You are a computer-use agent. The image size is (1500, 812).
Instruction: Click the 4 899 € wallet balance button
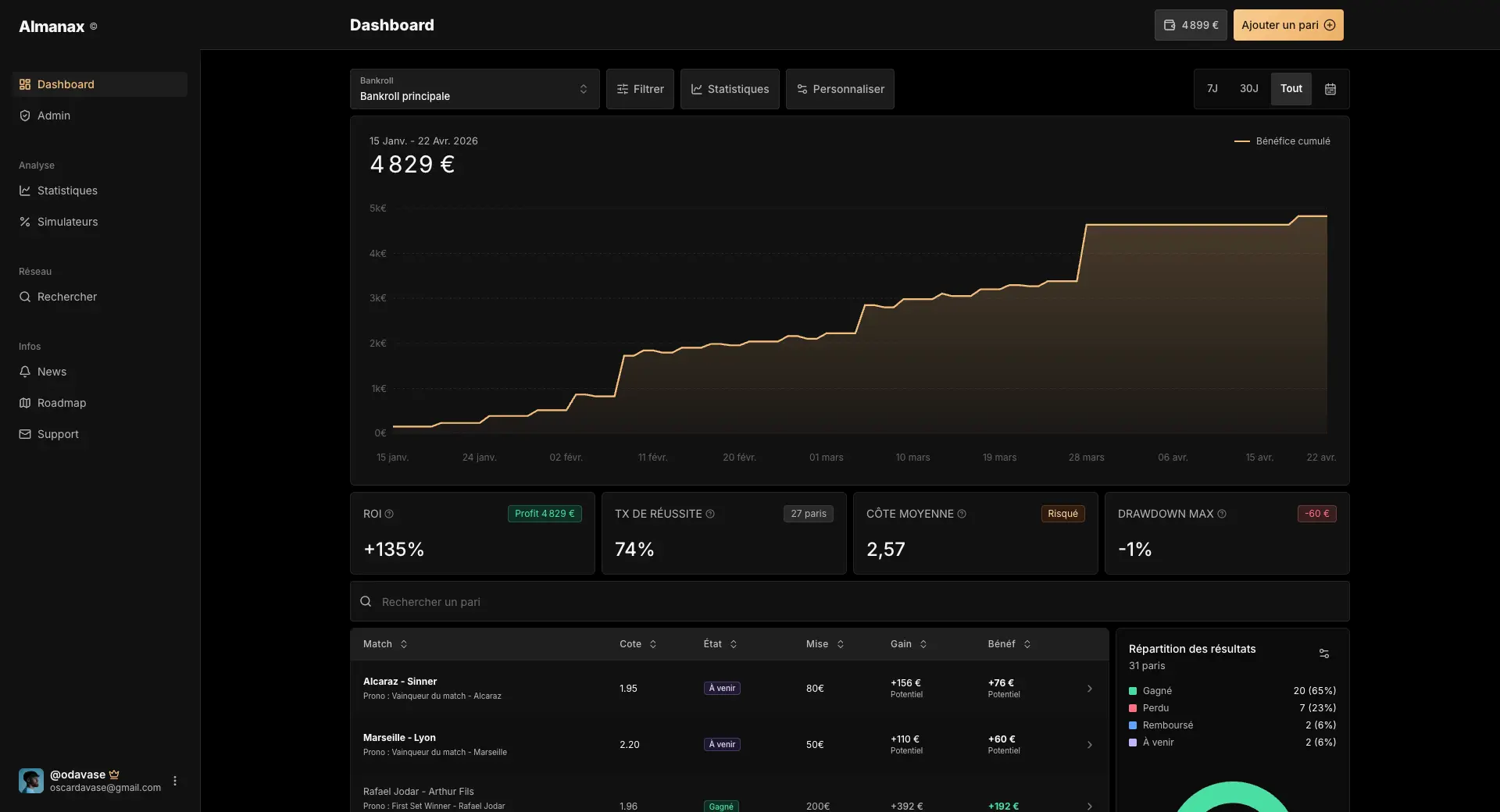pos(1191,25)
